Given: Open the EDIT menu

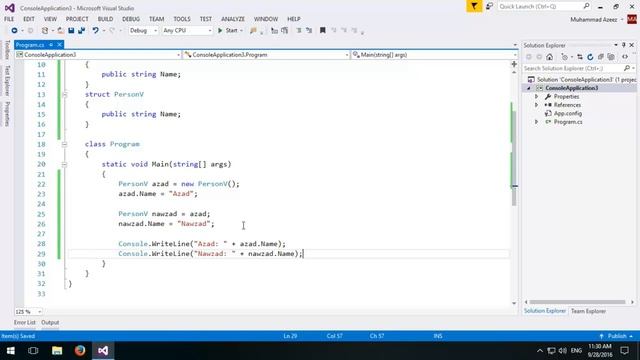Looking at the screenshot, I should pyautogui.click(x=29, y=19).
